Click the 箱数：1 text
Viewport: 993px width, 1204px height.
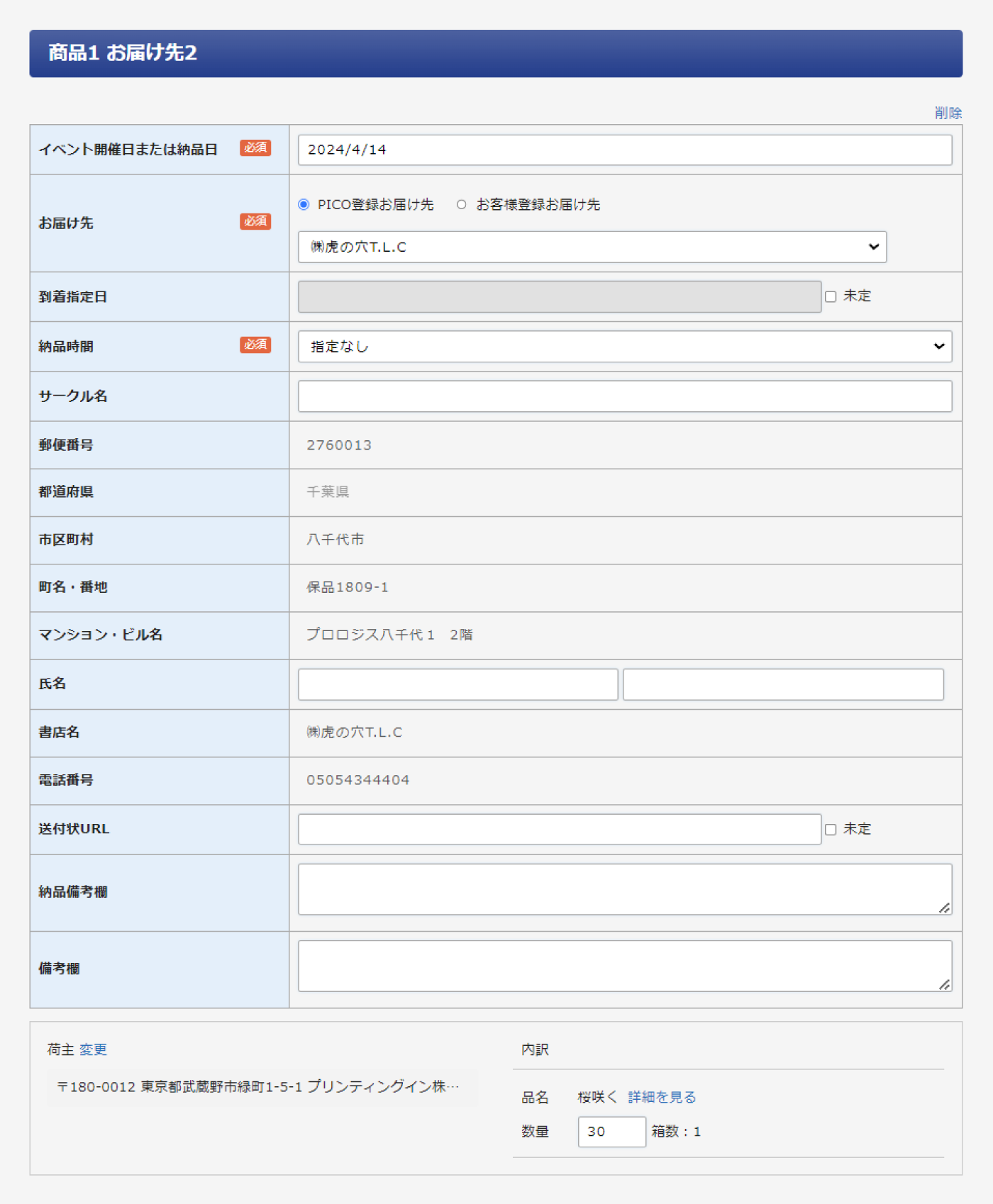click(x=676, y=1132)
